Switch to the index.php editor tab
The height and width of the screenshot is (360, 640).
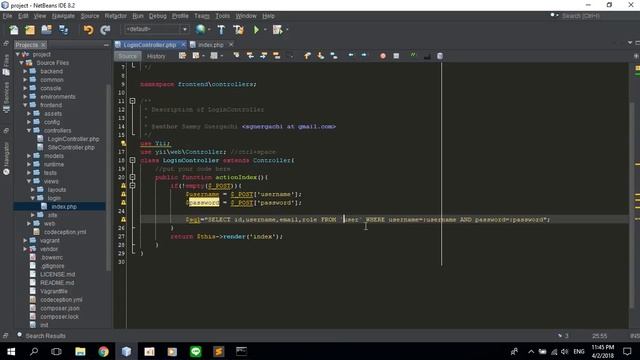click(211, 44)
